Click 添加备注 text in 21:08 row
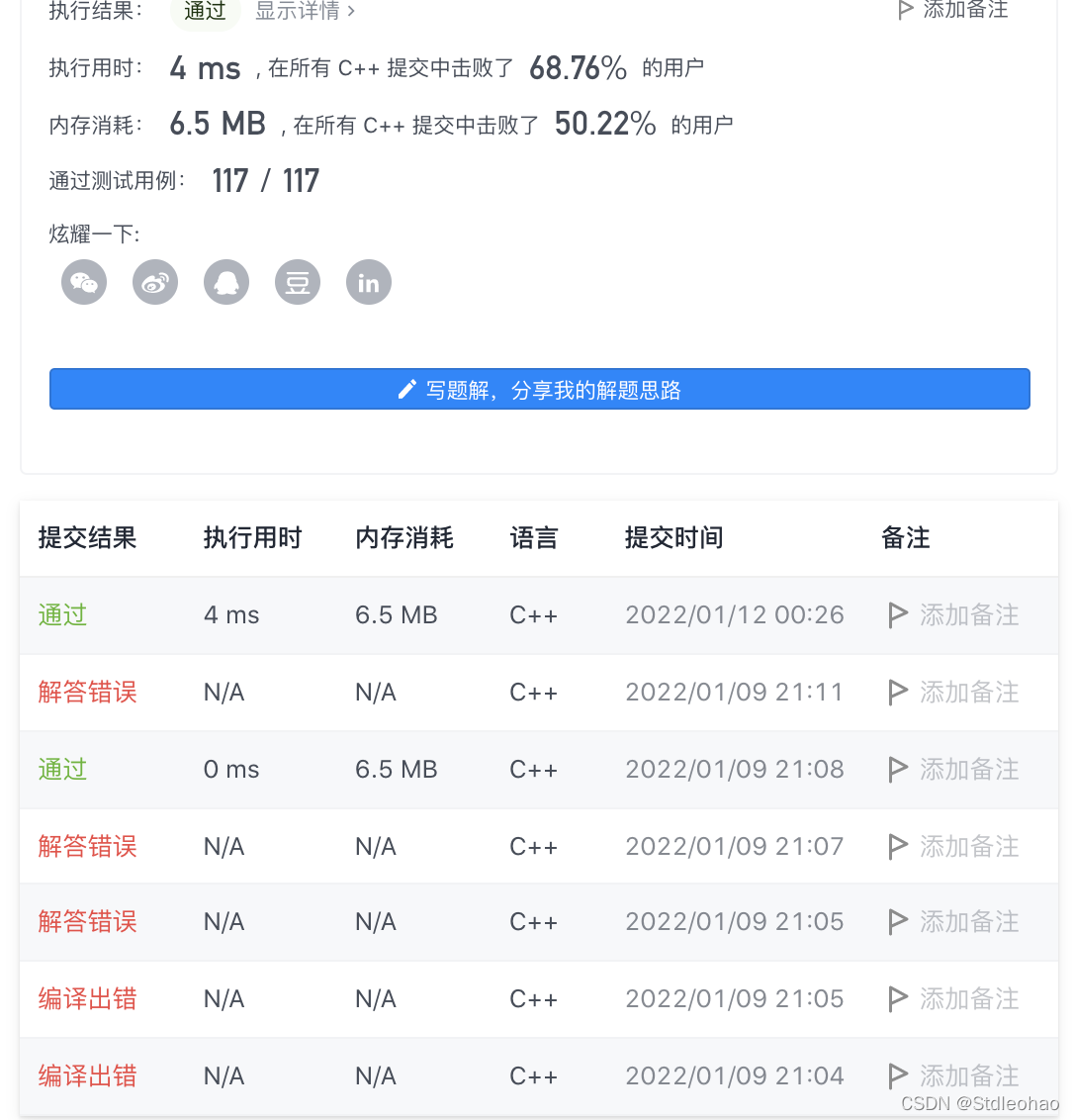 click(x=969, y=770)
